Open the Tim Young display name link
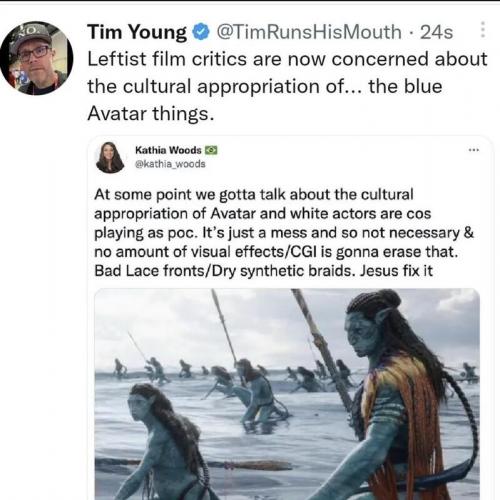The image size is (500, 500). point(137,32)
